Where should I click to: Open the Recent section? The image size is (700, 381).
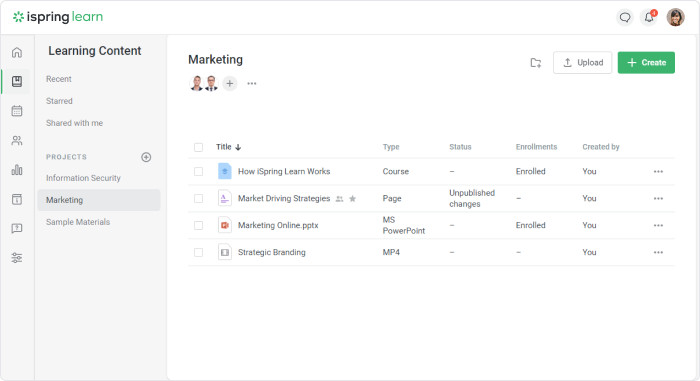click(x=58, y=79)
